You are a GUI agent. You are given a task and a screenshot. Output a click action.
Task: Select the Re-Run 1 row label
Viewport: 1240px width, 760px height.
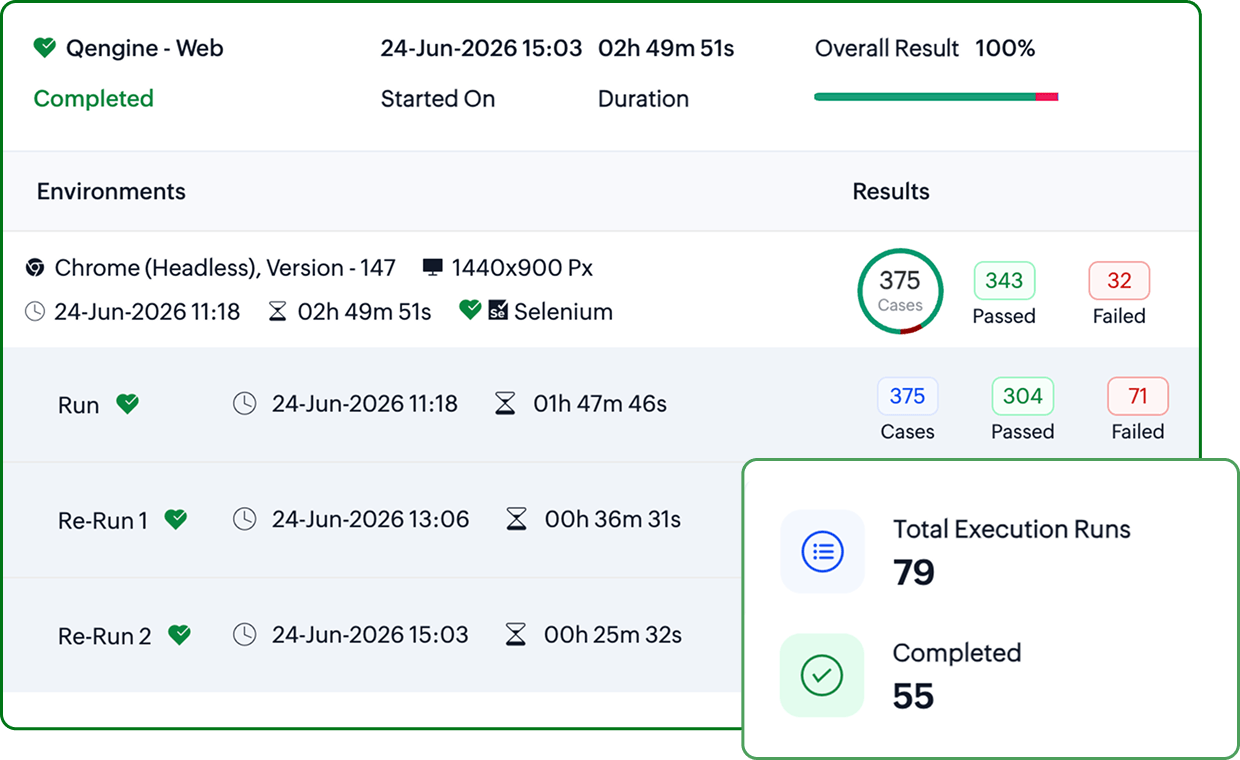pos(103,521)
